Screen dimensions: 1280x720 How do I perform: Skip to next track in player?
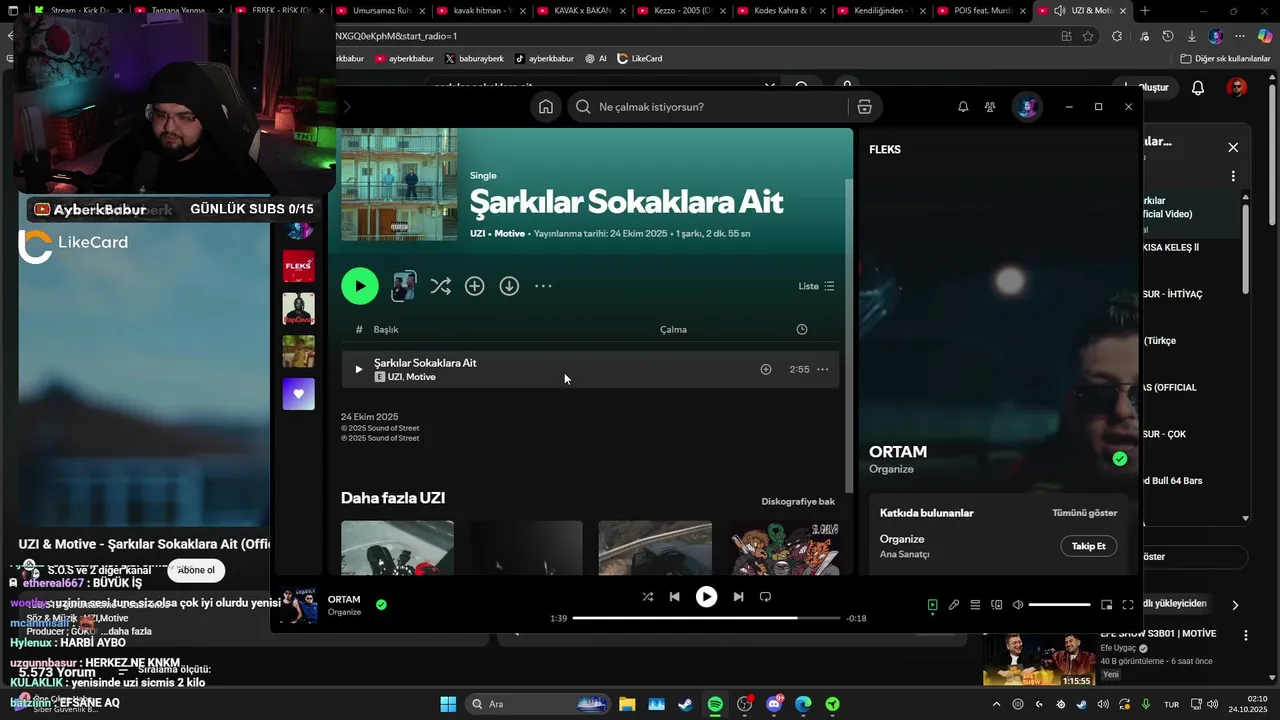(738, 597)
